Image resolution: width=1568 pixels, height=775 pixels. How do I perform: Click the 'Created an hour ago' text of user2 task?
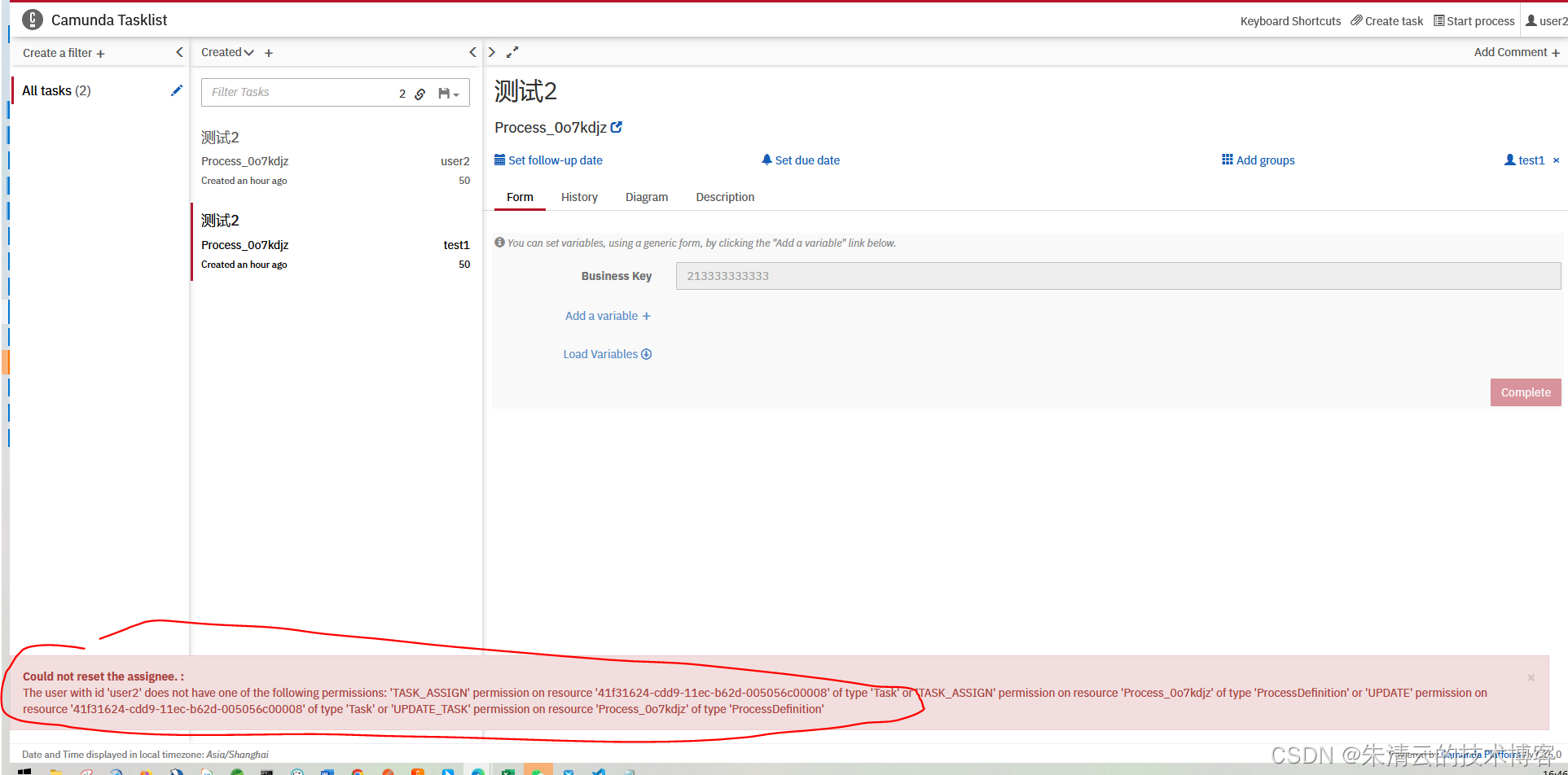244,181
